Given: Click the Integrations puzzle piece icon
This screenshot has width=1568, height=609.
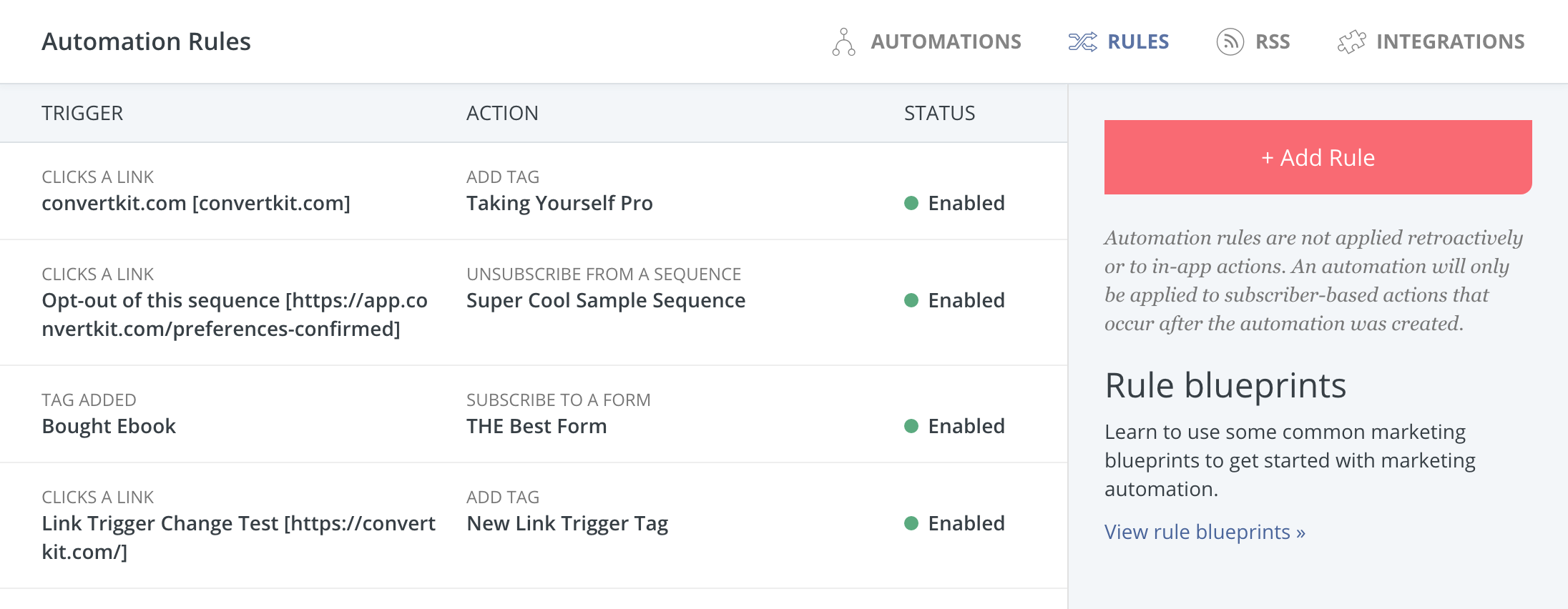Looking at the screenshot, I should (1351, 42).
